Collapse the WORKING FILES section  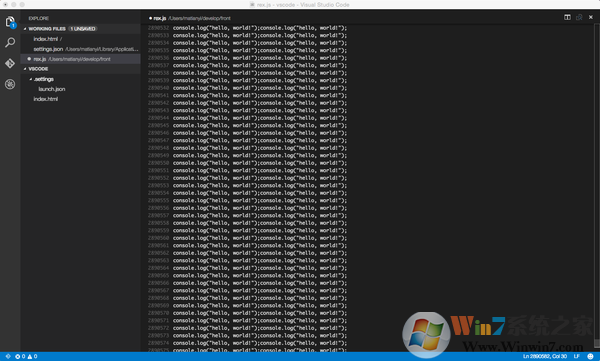(25, 29)
